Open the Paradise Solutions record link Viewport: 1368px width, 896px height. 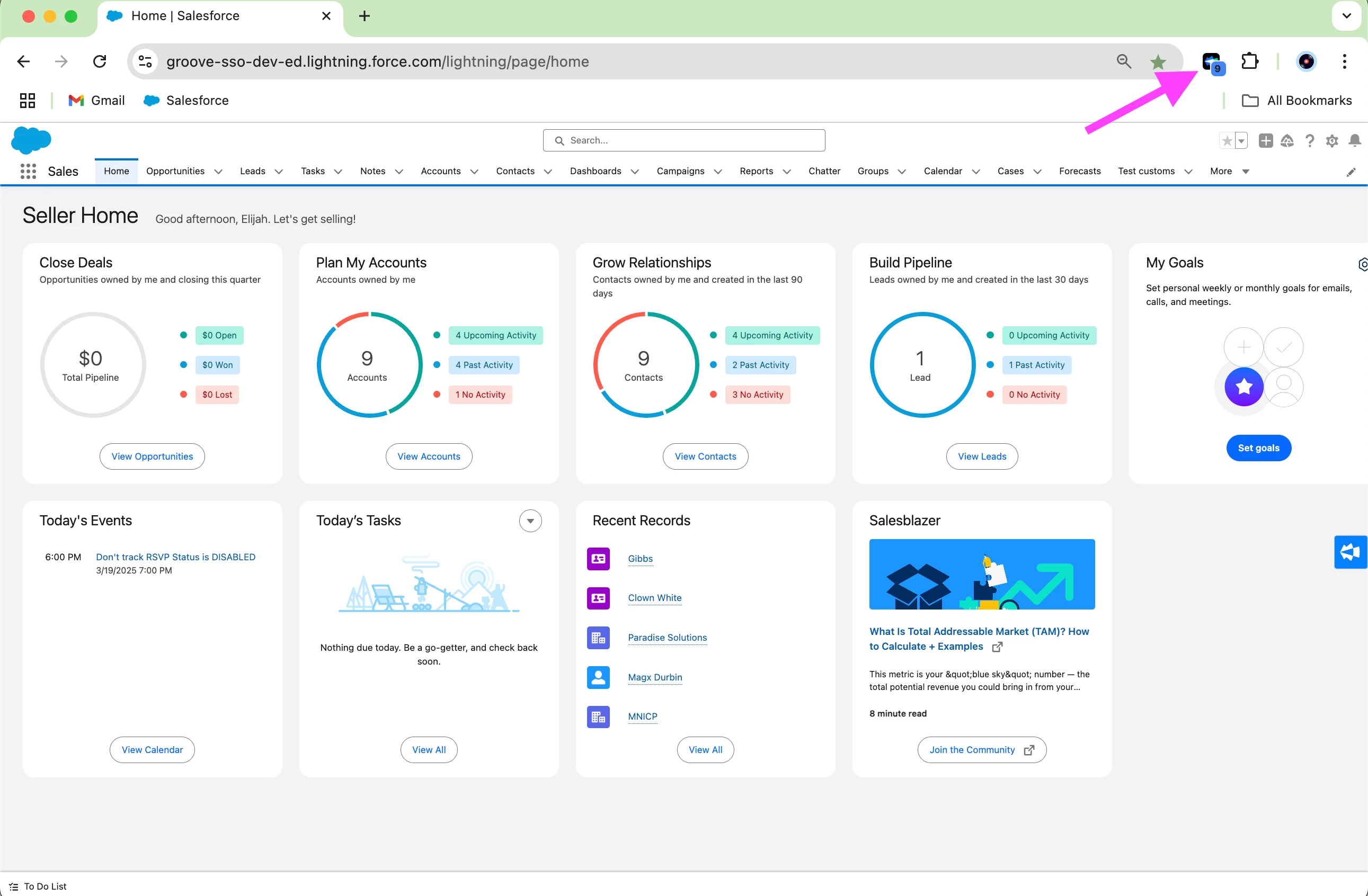click(x=667, y=638)
